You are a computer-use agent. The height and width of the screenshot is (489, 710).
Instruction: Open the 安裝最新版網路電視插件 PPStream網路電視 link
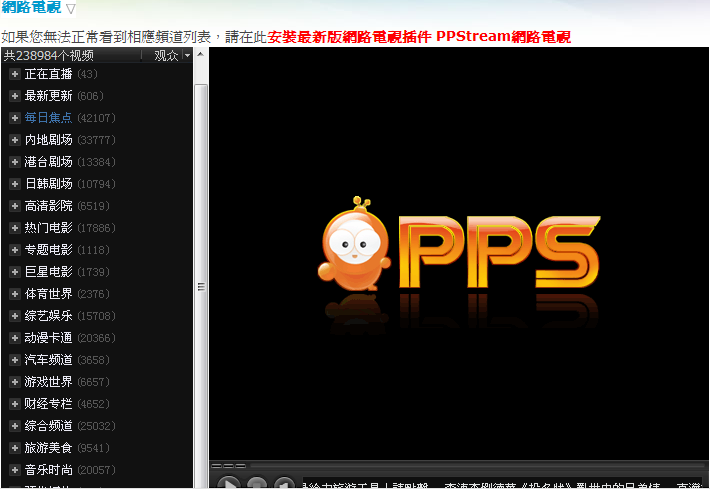pyautogui.click(x=419, y=37)
